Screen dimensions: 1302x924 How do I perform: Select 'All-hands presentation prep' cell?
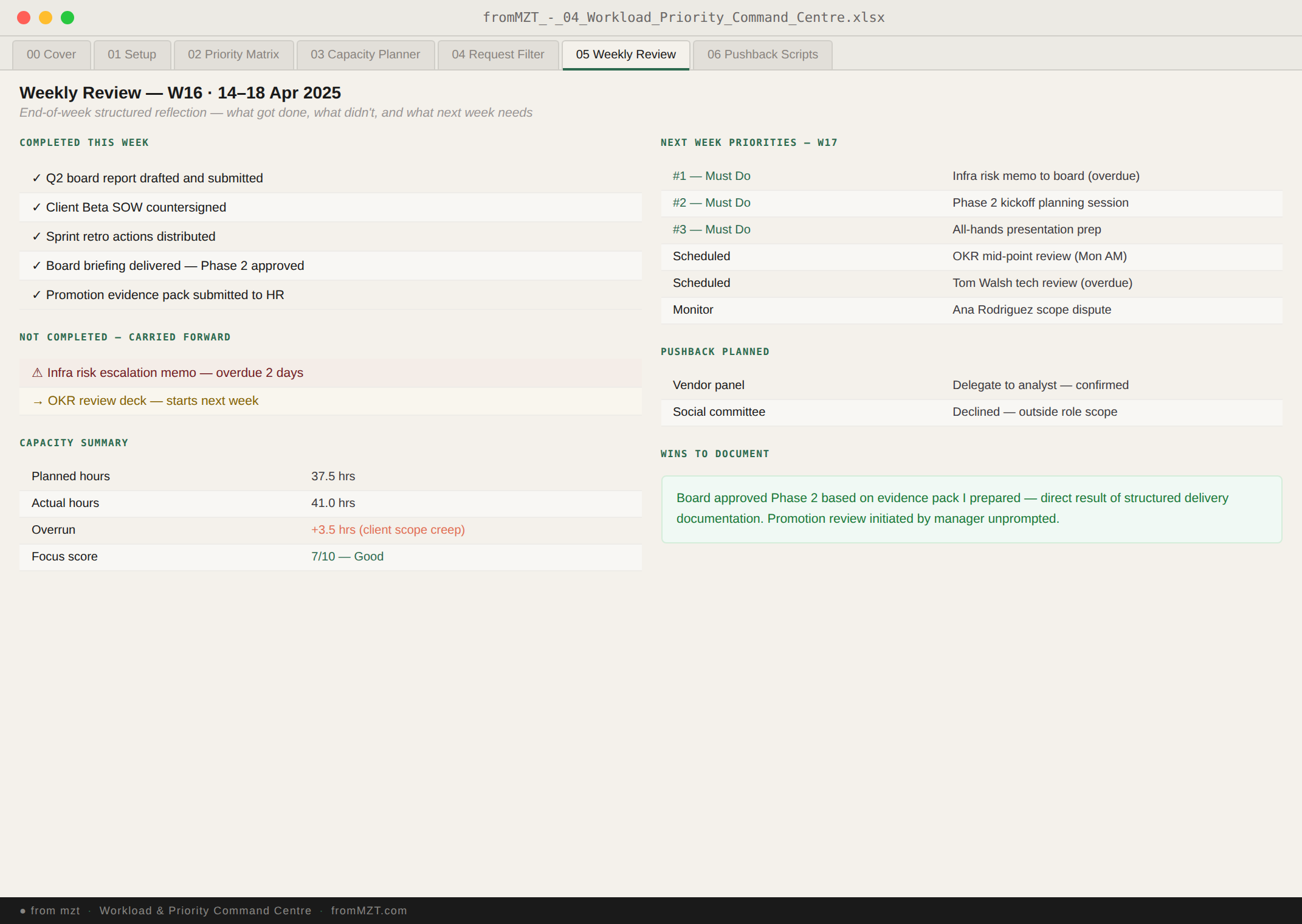(1027, 230)
